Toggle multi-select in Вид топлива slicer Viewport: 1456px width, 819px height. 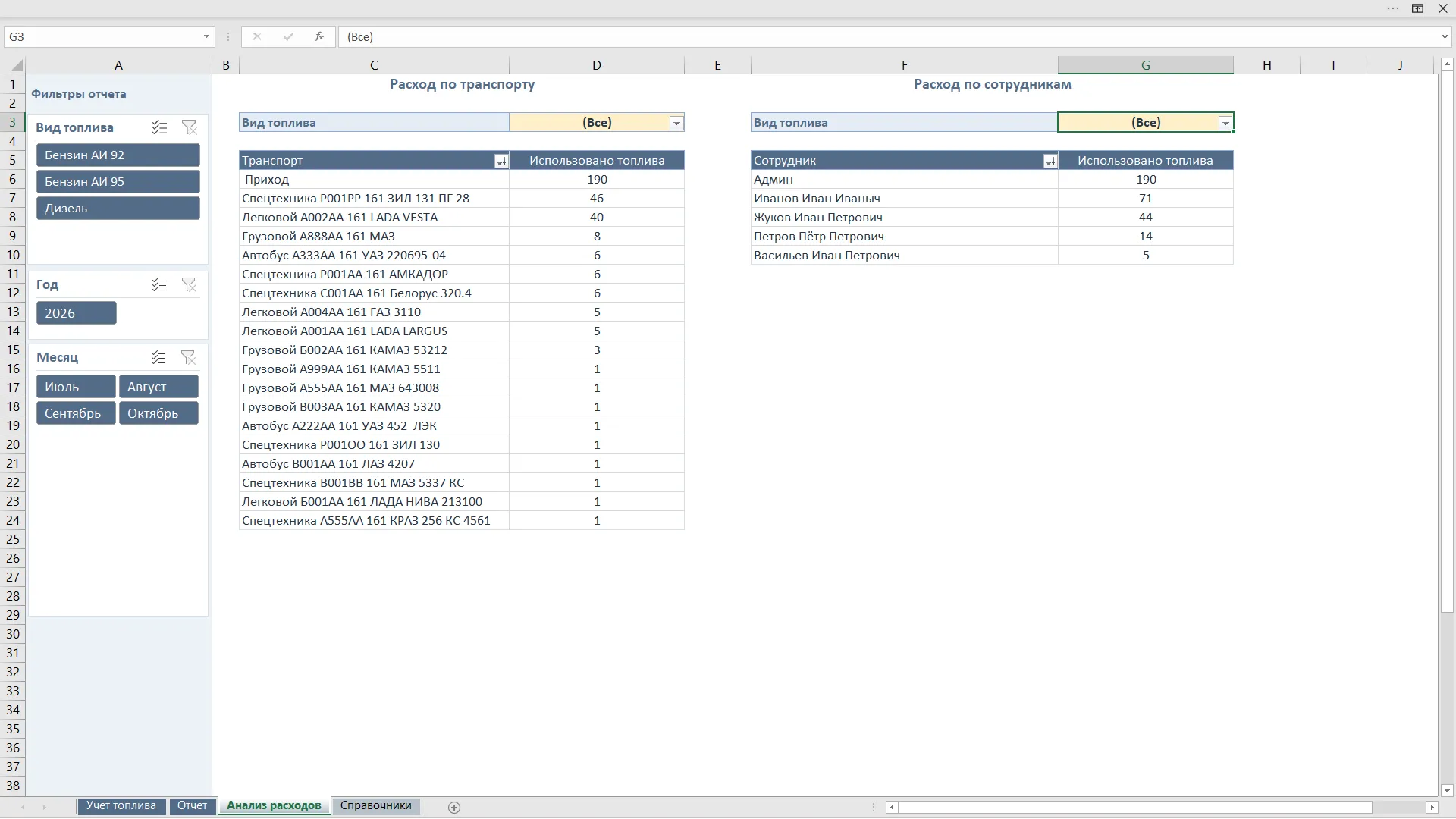coord(159,127)
